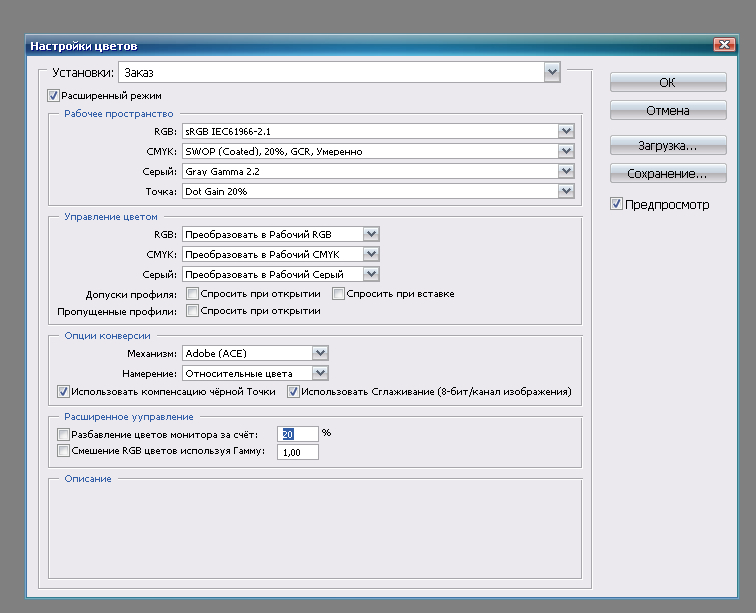Close the Настройки цветов dialog

point(724,45)
